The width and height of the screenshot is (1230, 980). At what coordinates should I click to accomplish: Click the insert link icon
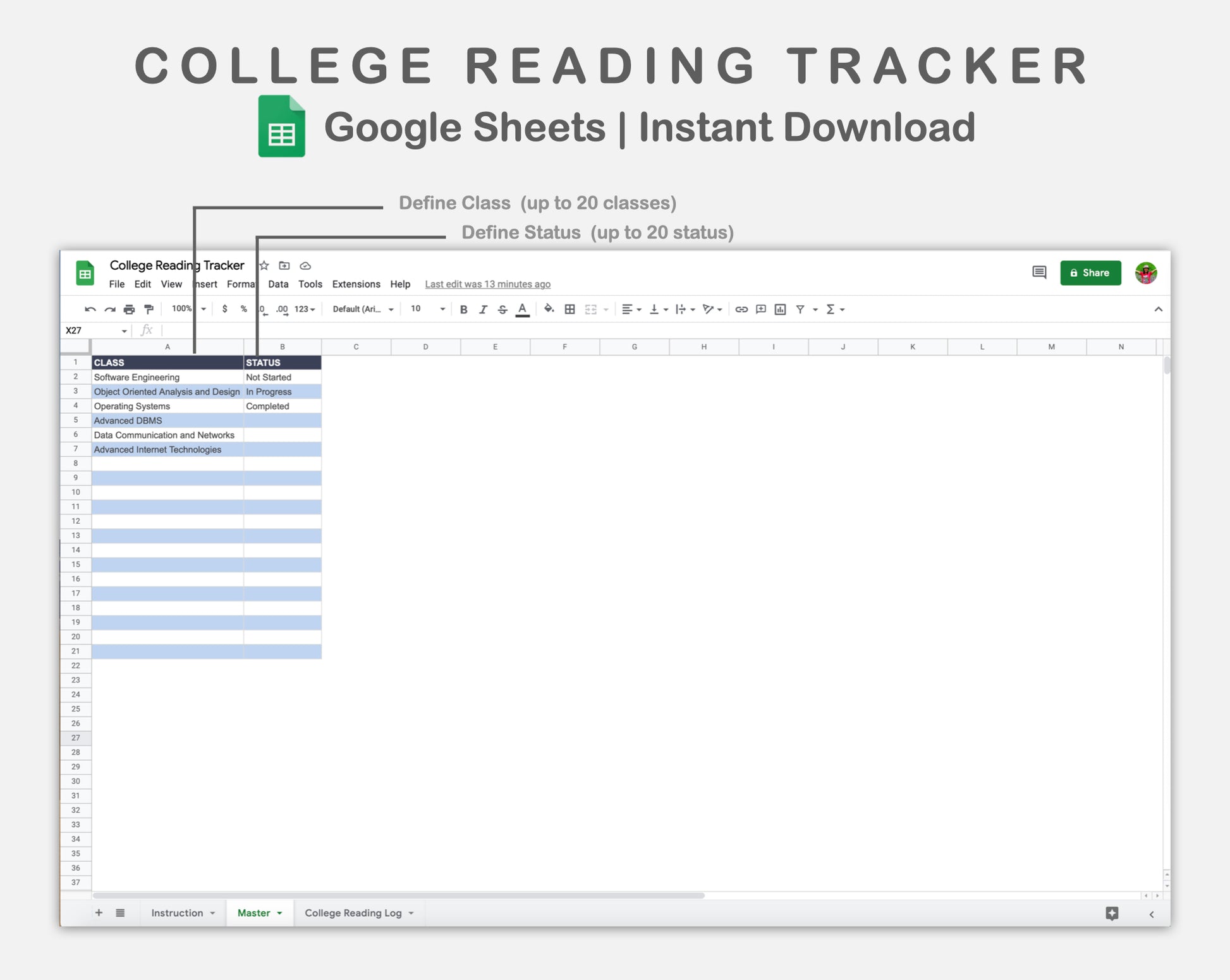tap(741, 310)
